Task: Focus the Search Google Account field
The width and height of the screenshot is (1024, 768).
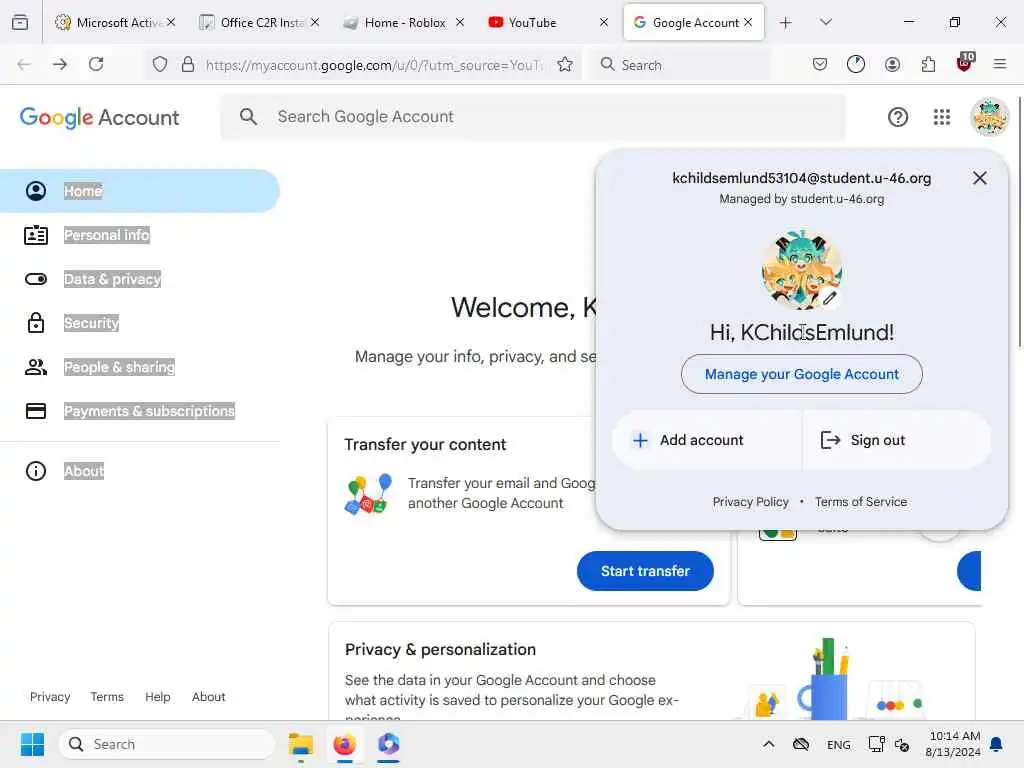Action: (532, 117)
